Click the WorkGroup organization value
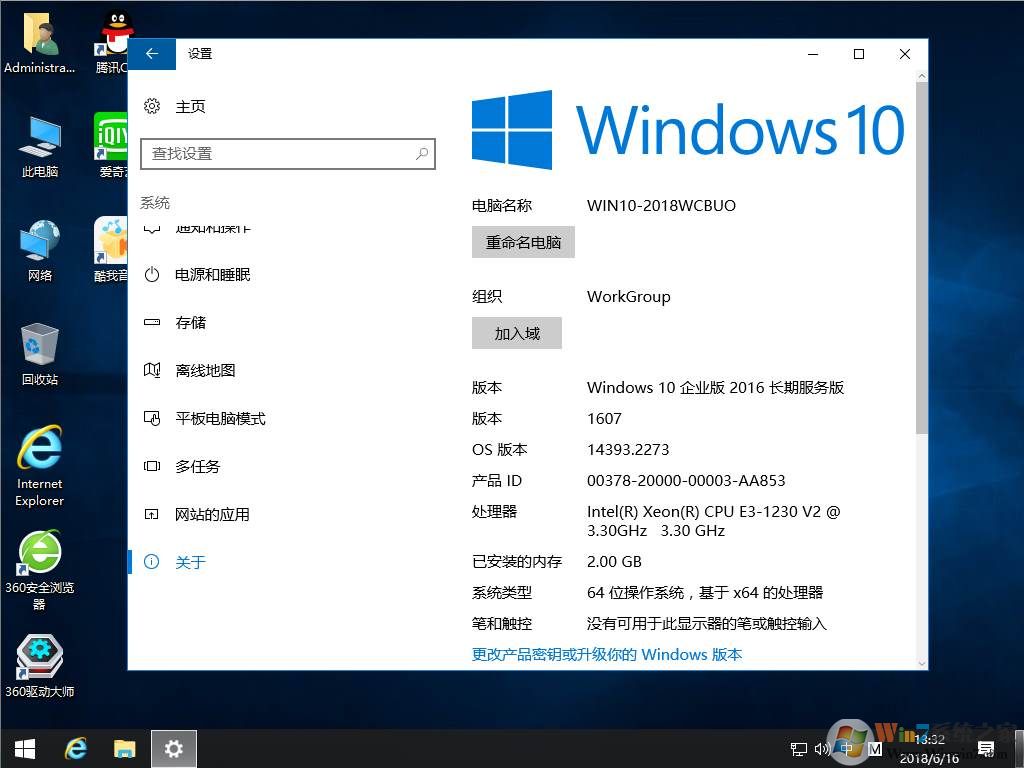This screenshot has height=768, width=1024. 628,296
